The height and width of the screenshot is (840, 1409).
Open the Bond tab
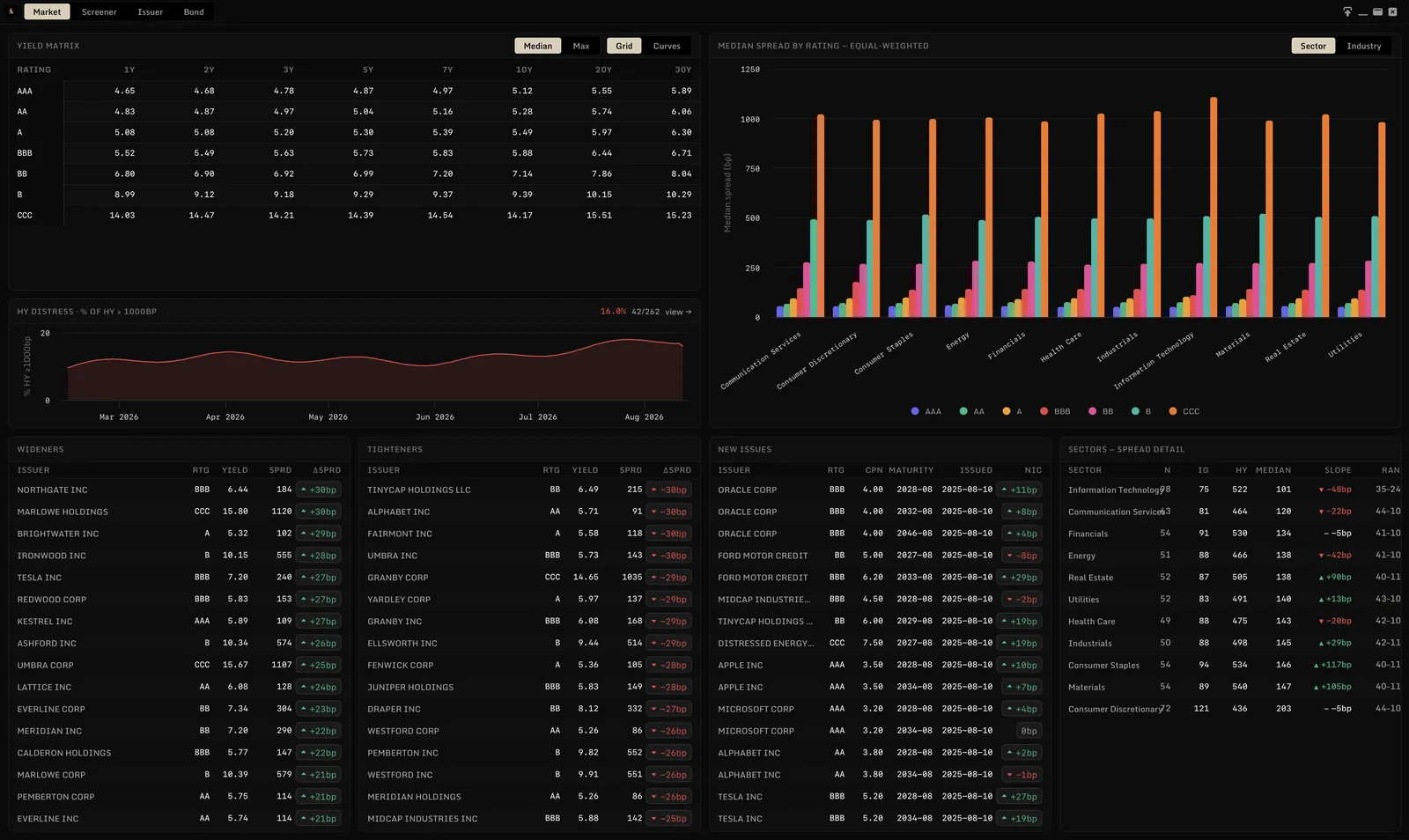194,11
